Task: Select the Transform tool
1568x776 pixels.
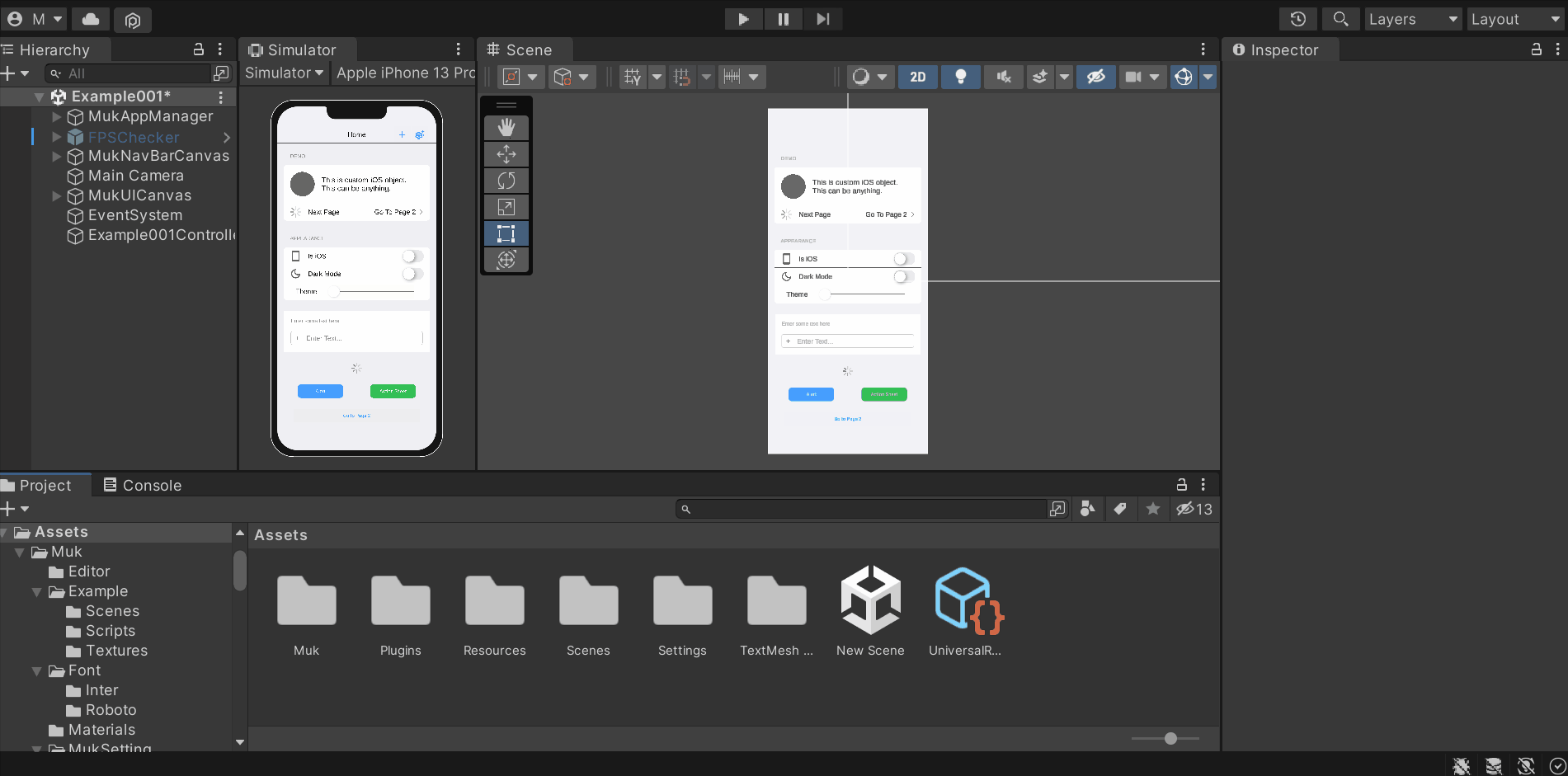Action: click(x=506, y=260)
